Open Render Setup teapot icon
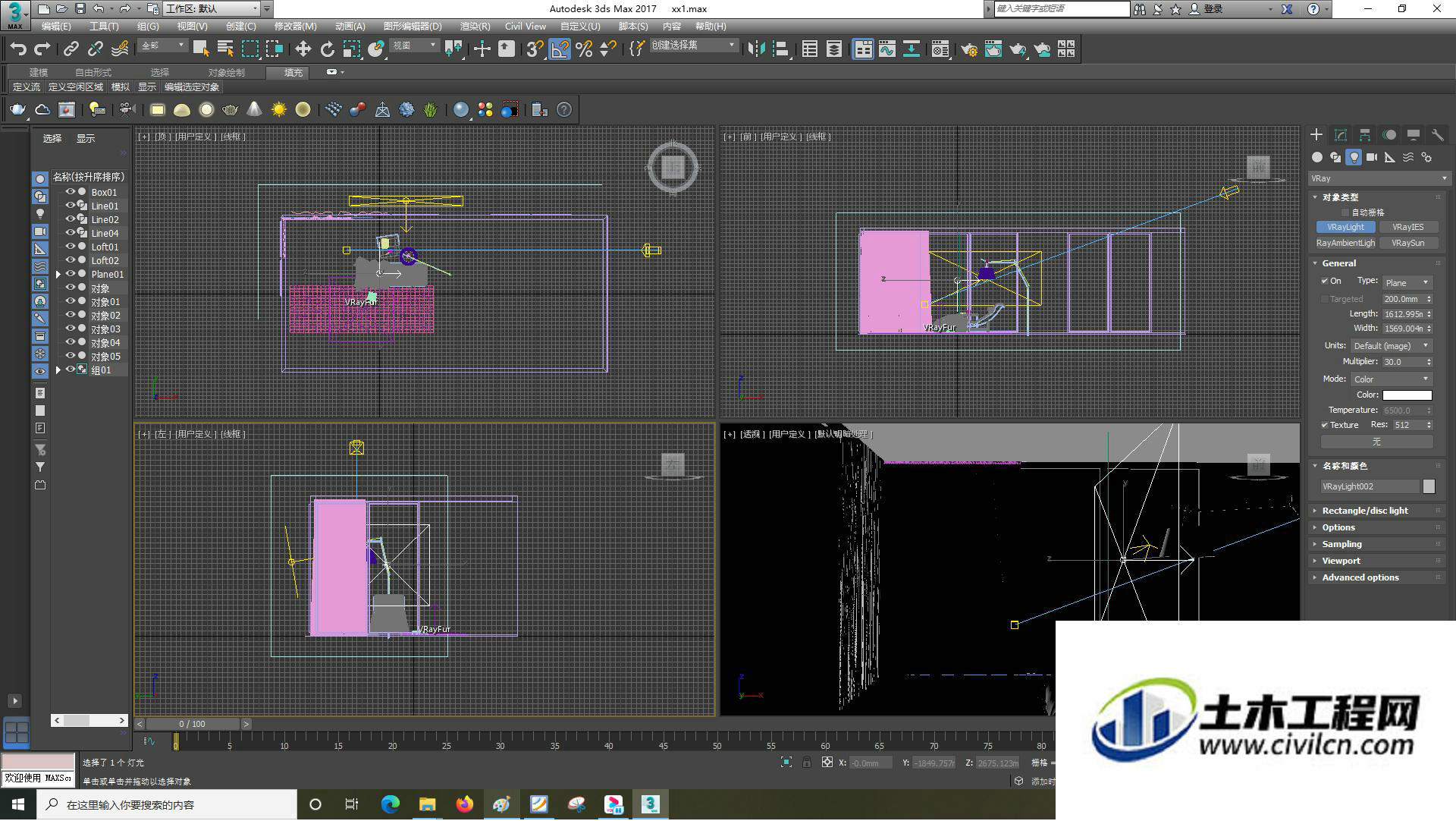 click(x=968, y=49)
